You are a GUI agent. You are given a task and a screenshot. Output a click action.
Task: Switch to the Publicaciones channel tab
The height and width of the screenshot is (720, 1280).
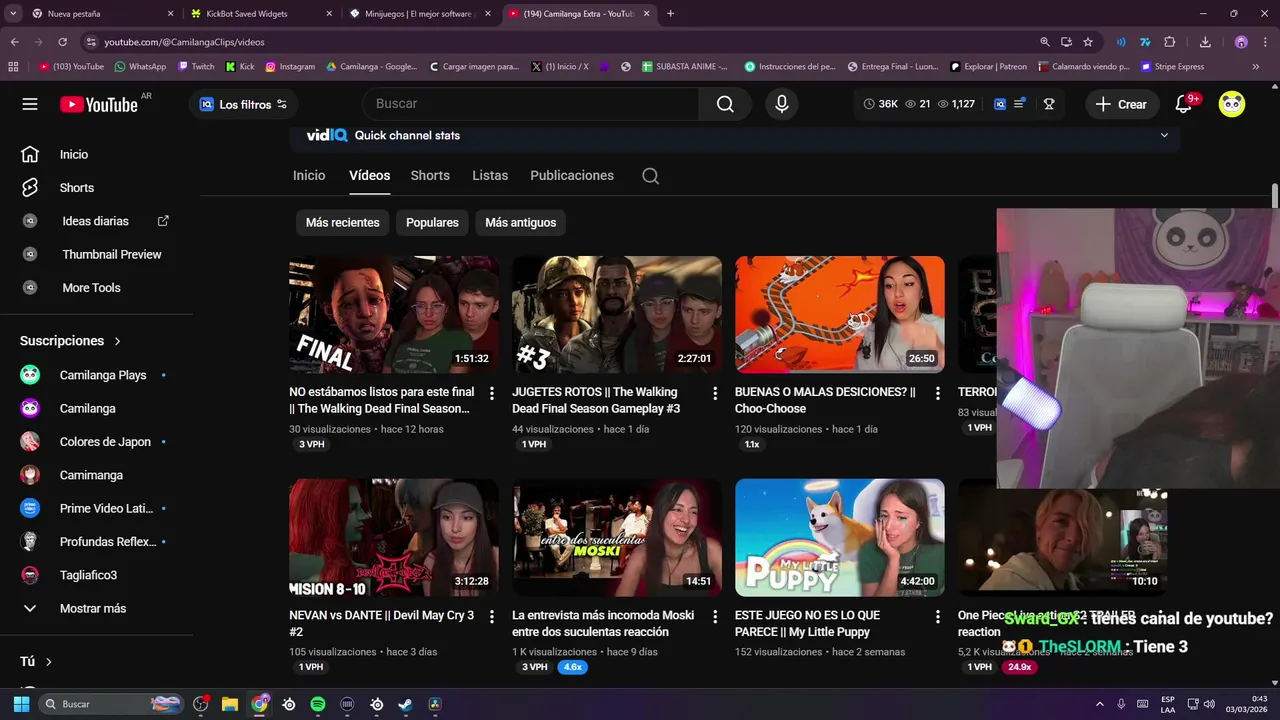tap(572, 176)
